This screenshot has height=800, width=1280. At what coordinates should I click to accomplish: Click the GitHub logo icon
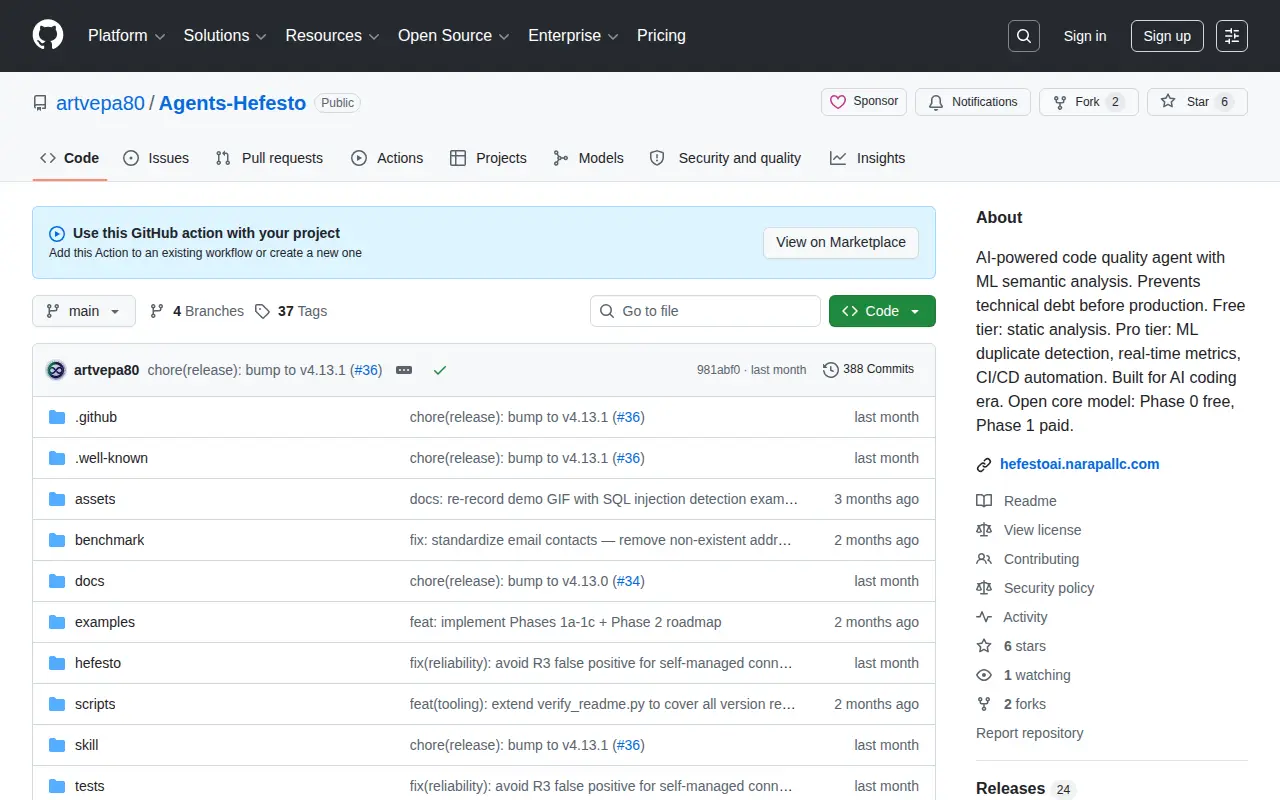pyautogui.click(x=48, y=36)
